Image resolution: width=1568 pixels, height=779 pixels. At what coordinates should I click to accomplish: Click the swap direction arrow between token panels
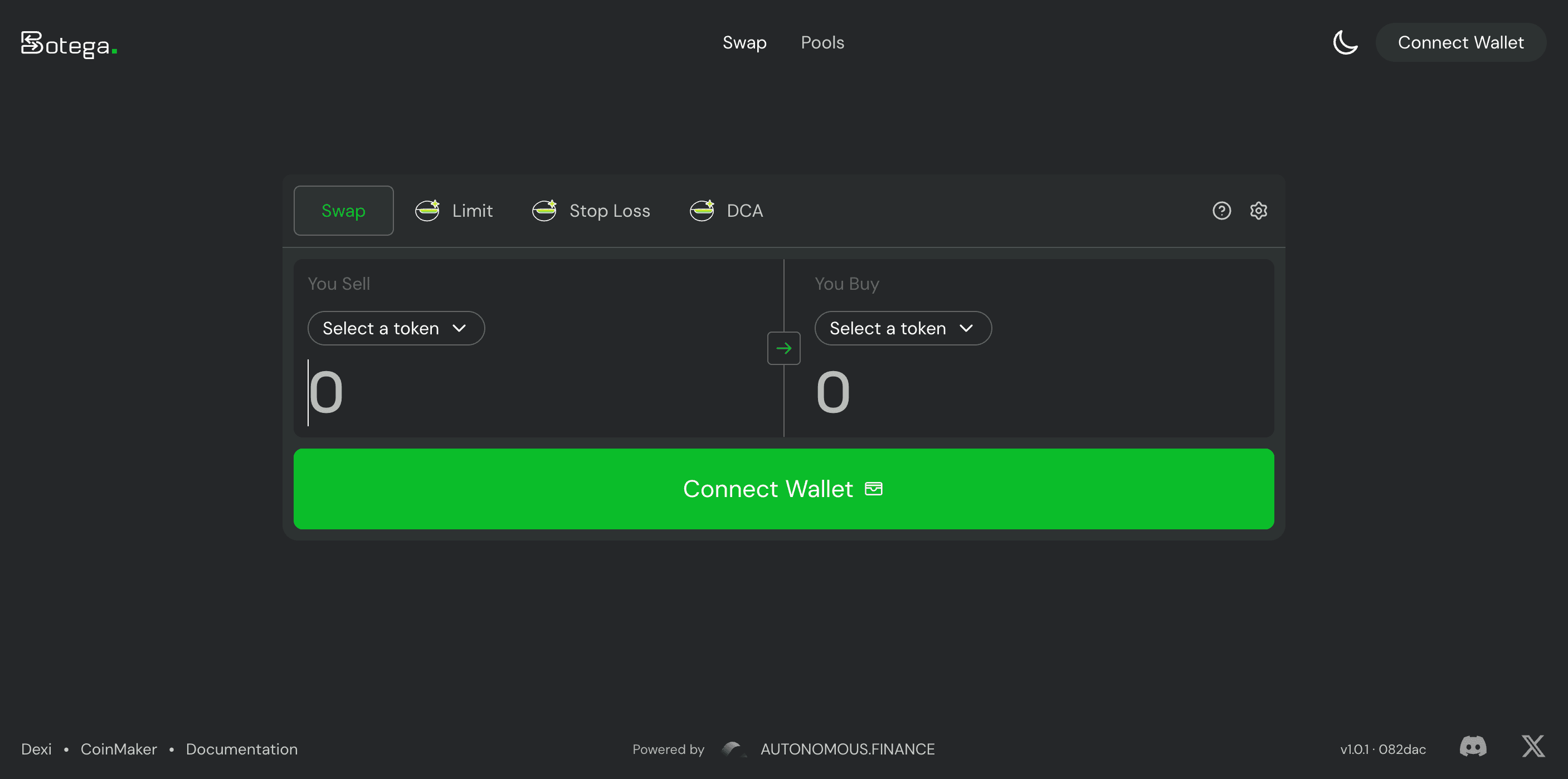coord(783,348)
